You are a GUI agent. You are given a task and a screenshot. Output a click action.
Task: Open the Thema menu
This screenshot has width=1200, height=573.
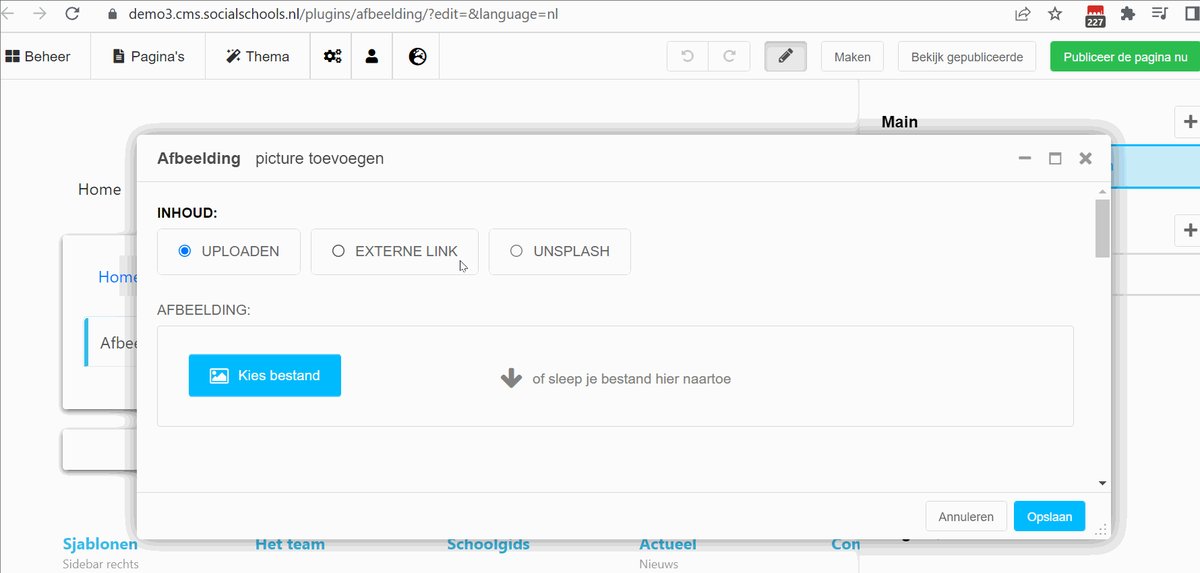258,56
